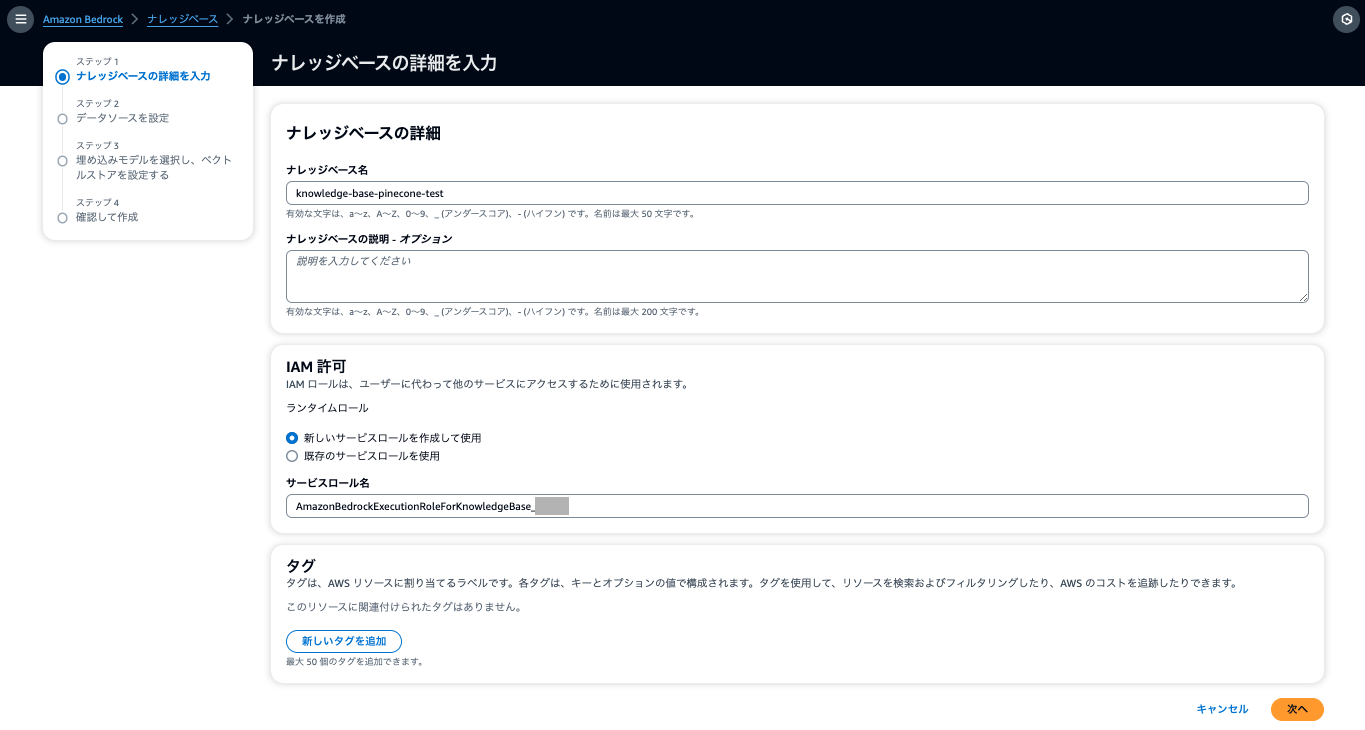The image size is (1365, 730).
Task: Click the round icon in top-right corner
Action: pyautogui.click(x=1346, y=19)
